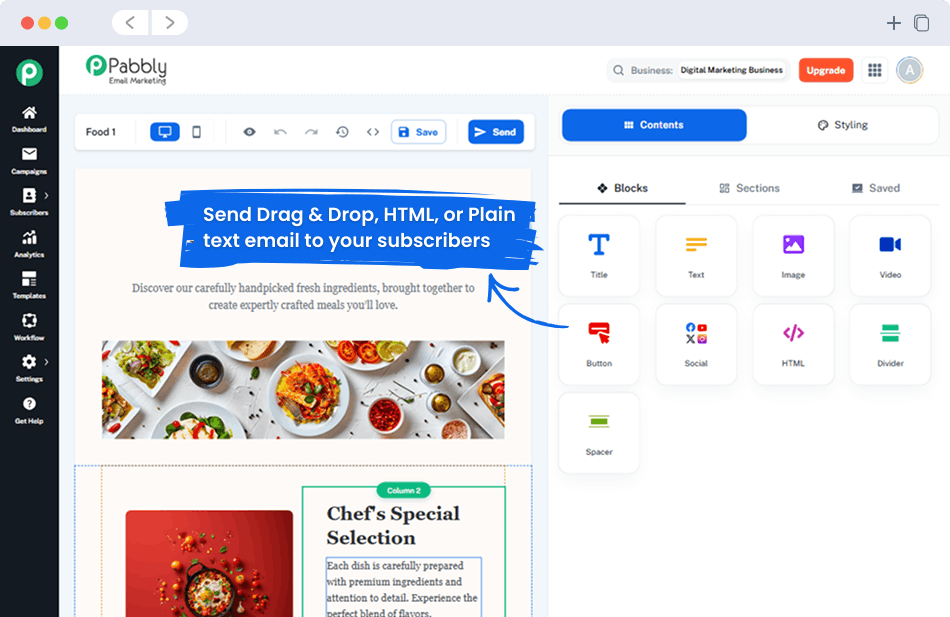Insert a Divider block

(889, 344)
